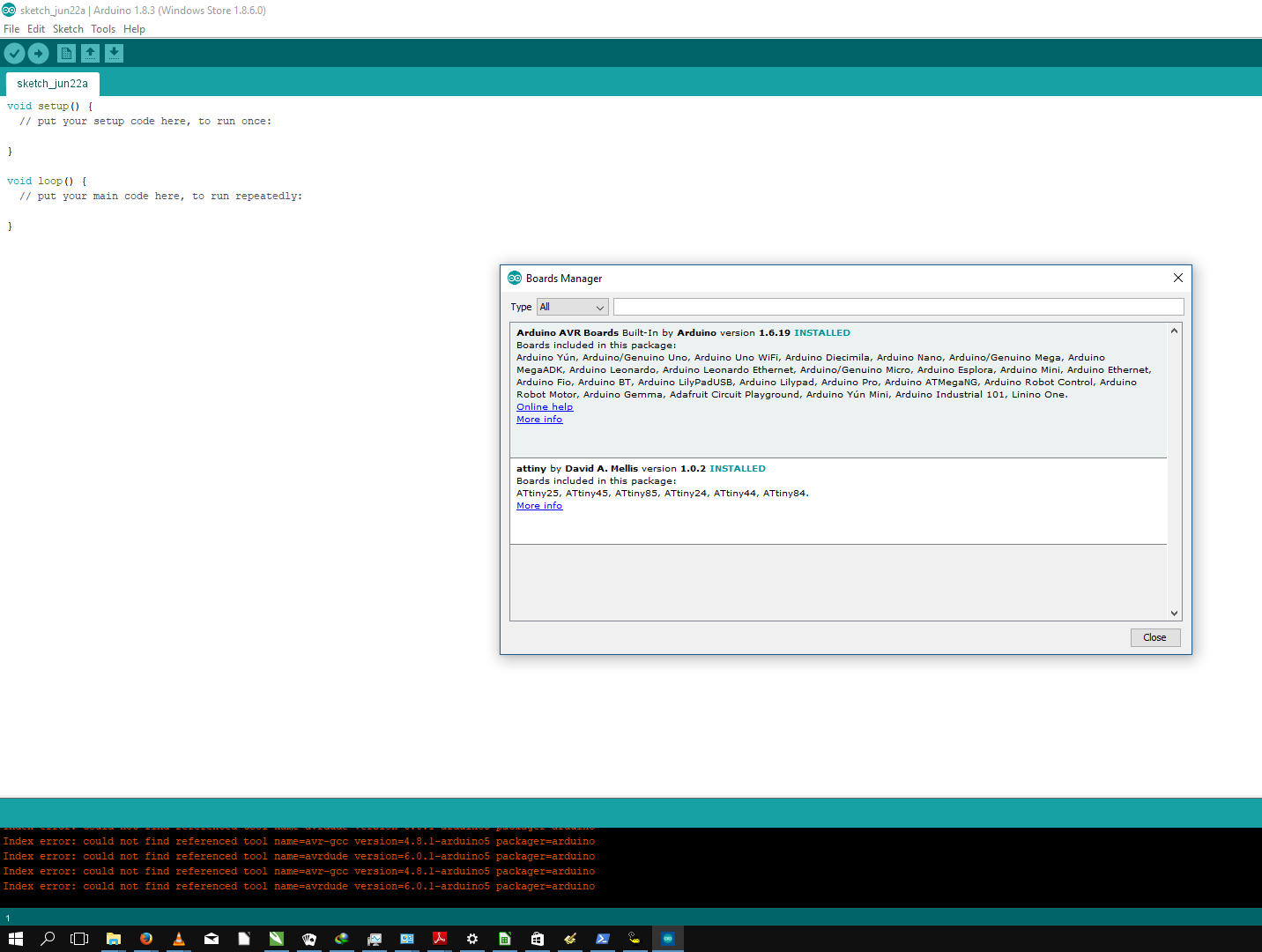Click the 'put your main code here' comment
Screen dimensions: 1262x952
(160, 197)
